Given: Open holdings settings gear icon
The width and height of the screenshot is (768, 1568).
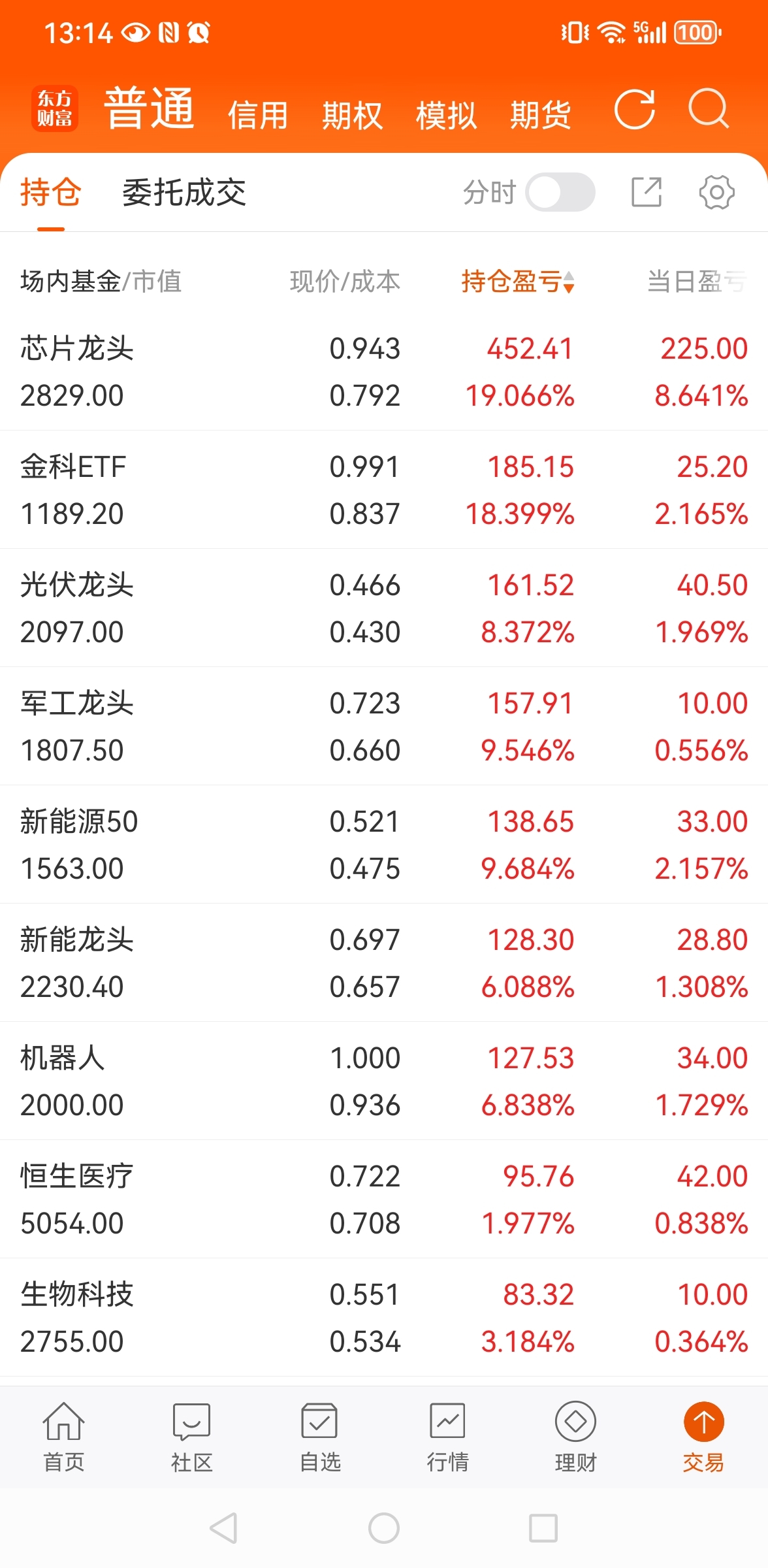Looking at the screenshot, I should click(716, 192).
